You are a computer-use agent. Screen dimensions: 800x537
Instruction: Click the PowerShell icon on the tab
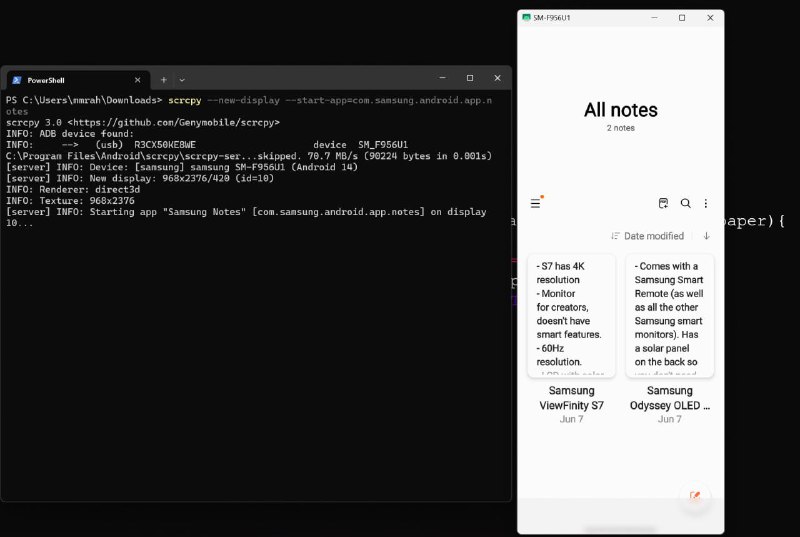pos(17,80)
